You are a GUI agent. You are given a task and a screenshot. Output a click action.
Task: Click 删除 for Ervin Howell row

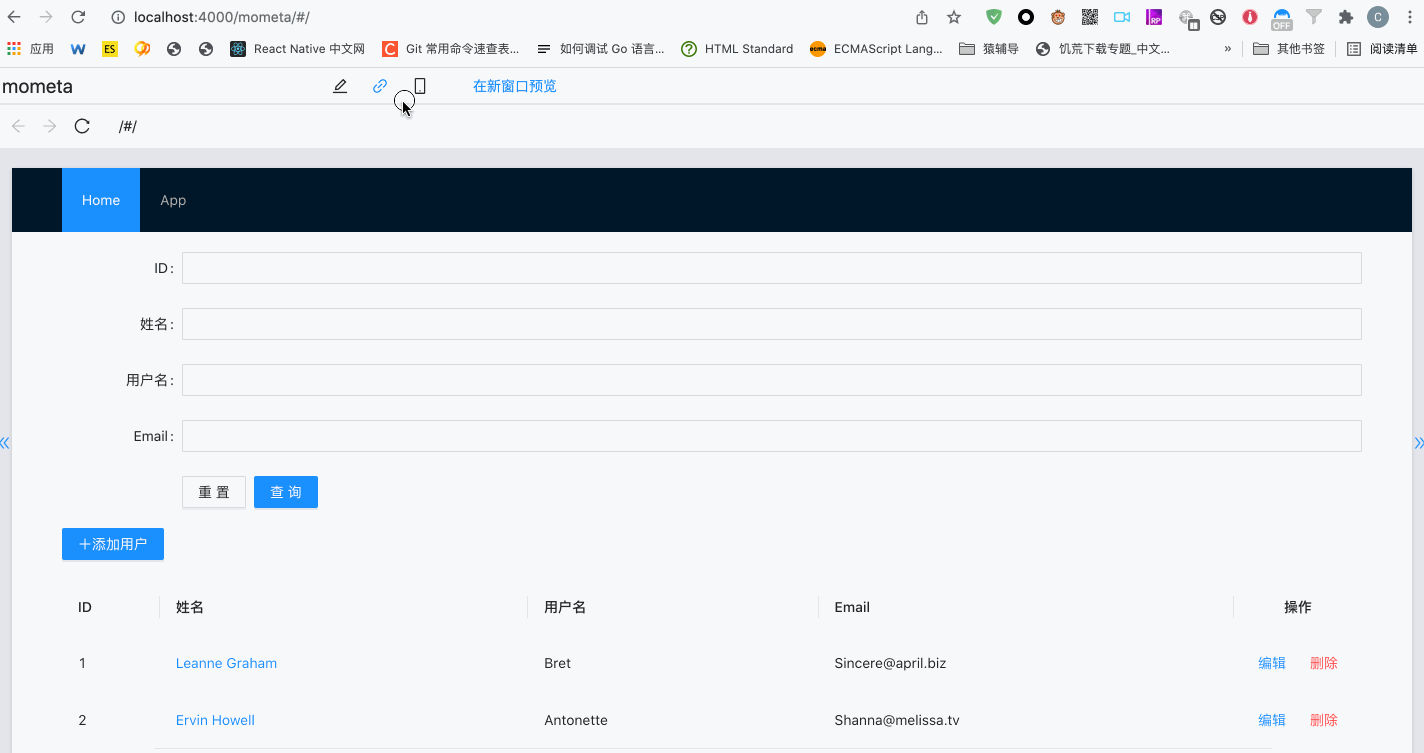(x=1324, y=720)
